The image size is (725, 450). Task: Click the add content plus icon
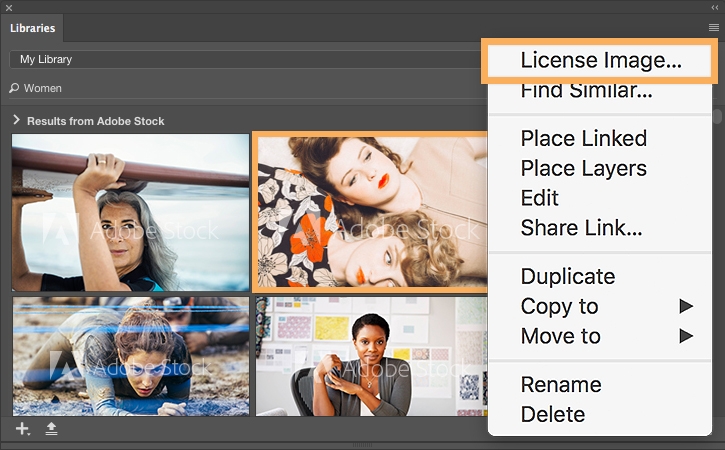coord(22,429)
